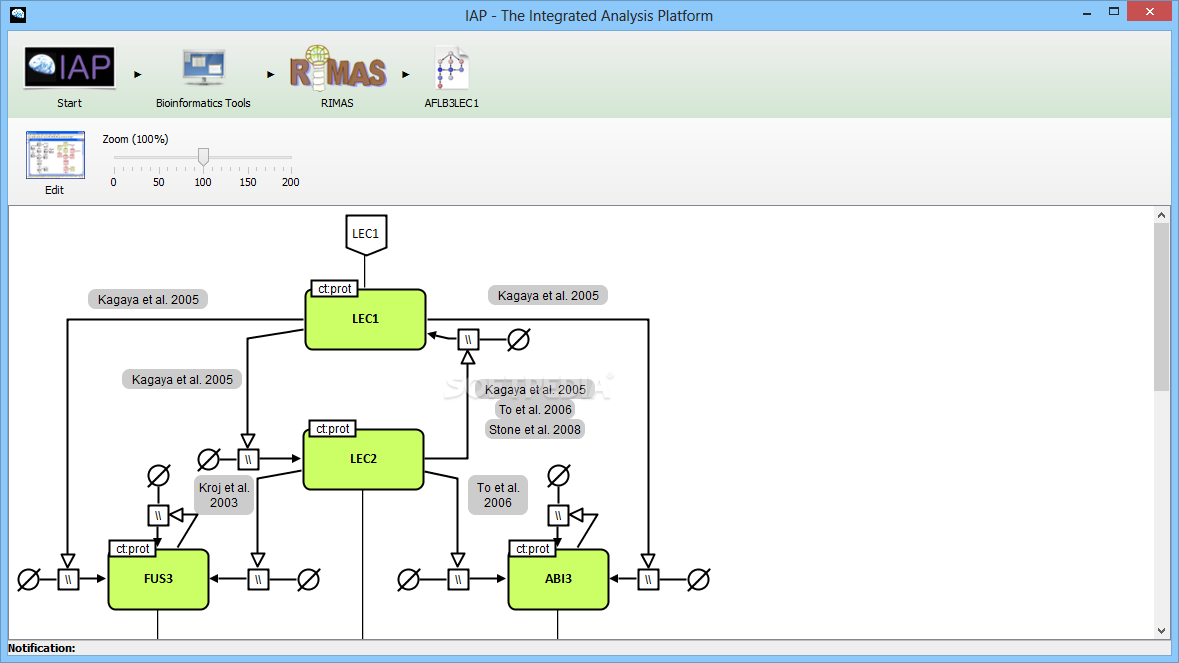Screen dimensions: 1179x663
Task: Open the RIMAS logo icon
Action: [338, 68]
